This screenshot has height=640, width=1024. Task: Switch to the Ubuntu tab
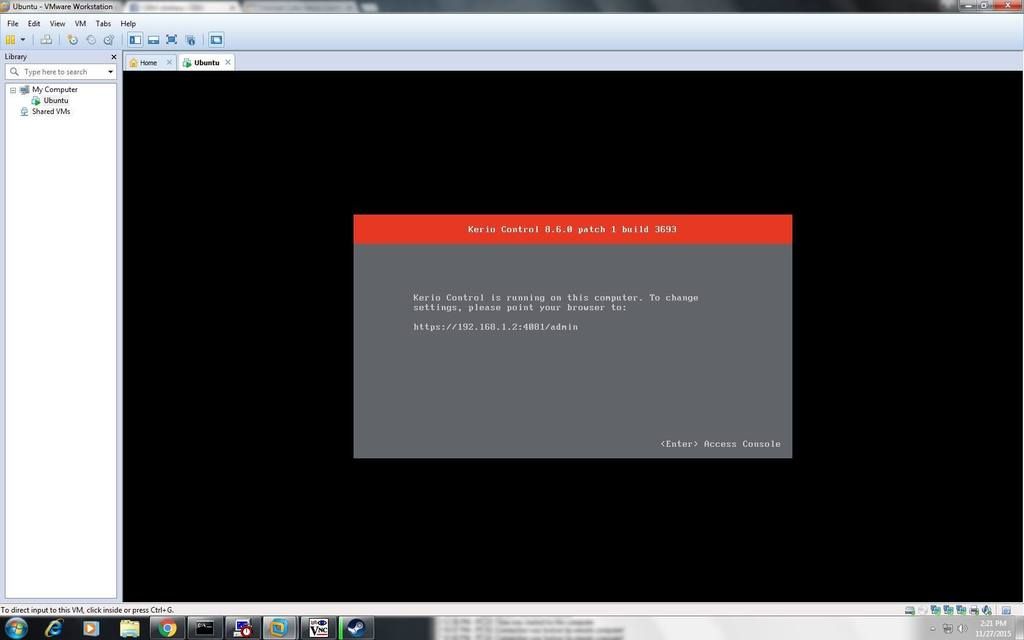click(x=206, y=63)
